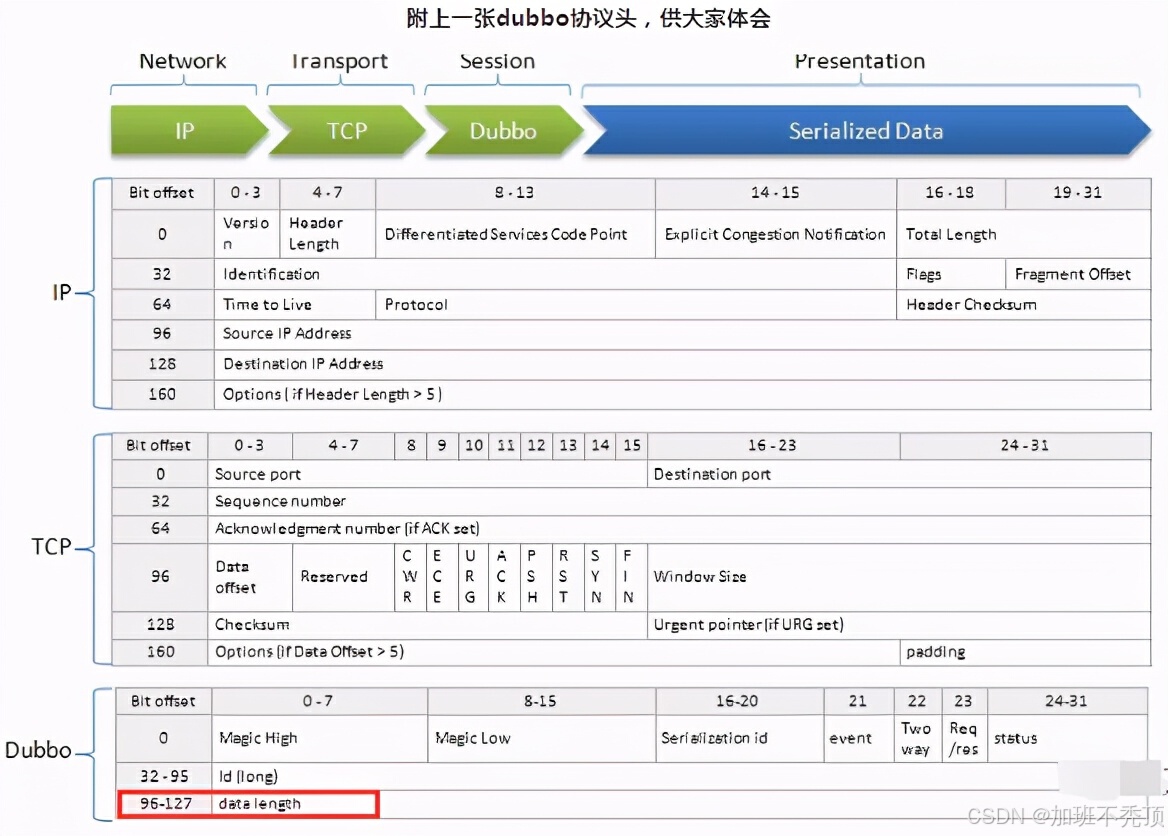Click the URG flag cell

[x=473, y=577]
